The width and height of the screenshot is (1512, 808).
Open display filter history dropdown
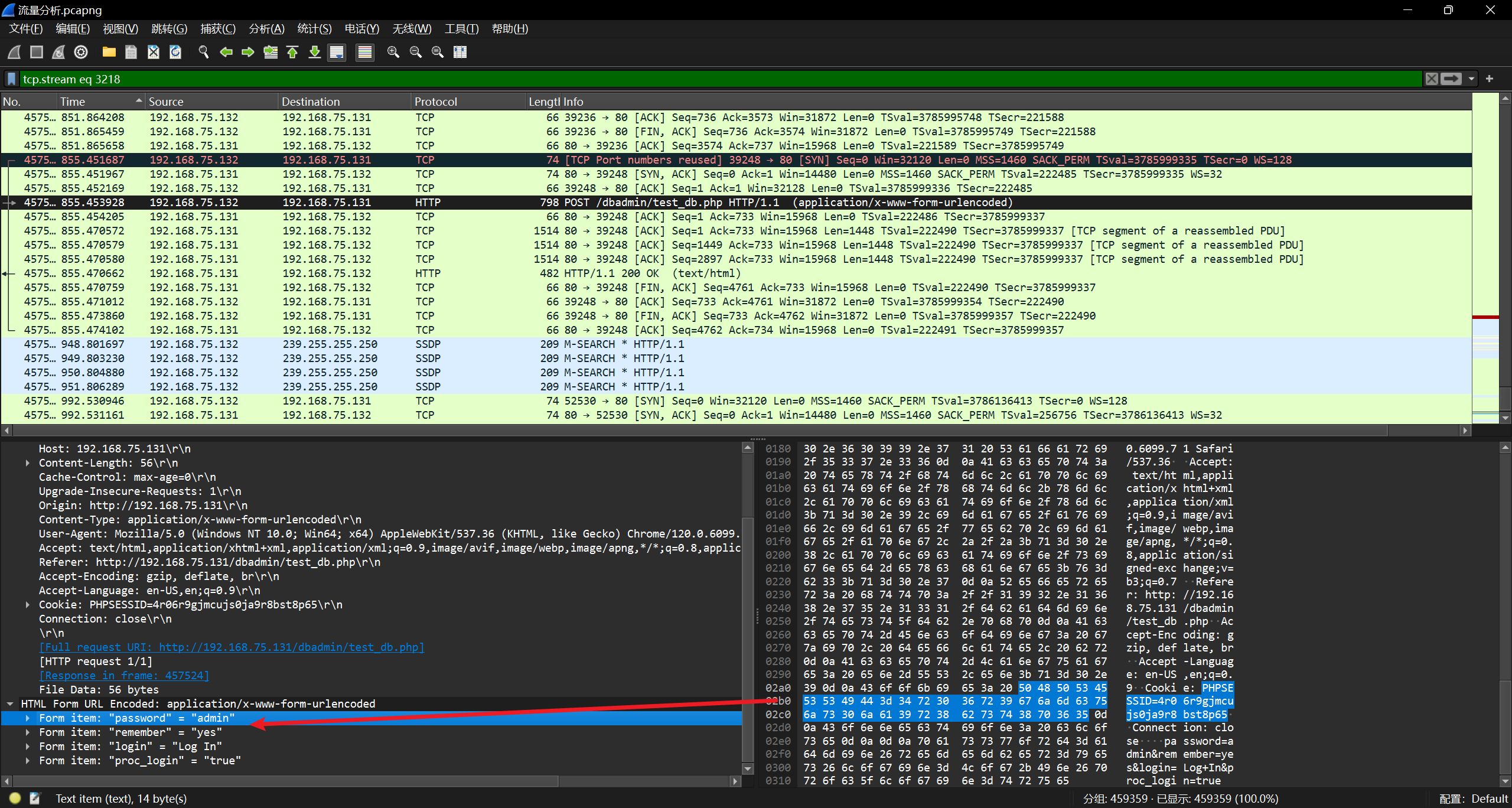click(1471, 79)
